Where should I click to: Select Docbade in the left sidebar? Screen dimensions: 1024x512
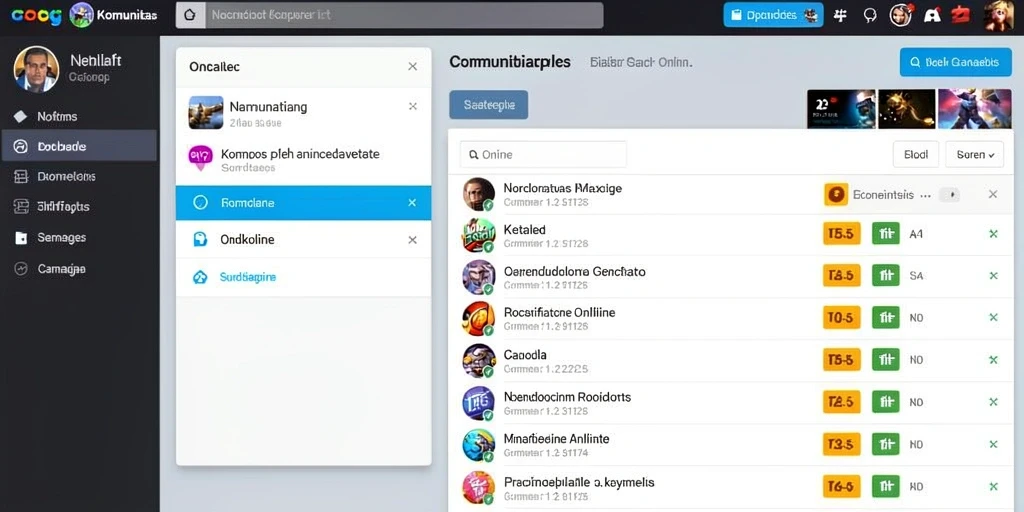[79, 146]
